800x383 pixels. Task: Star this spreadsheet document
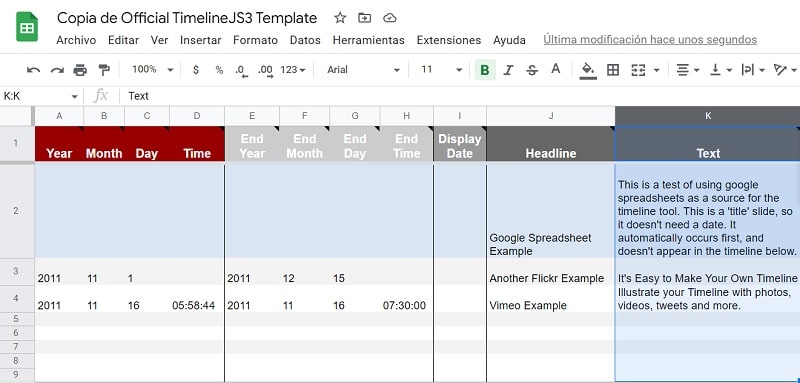click(340, 18)
